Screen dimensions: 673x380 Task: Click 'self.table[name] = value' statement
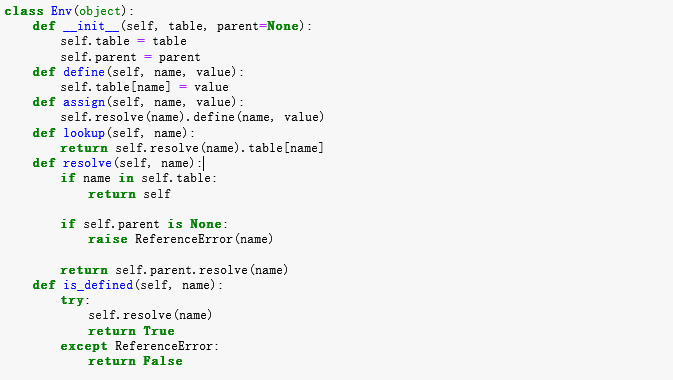pos(144,87)
